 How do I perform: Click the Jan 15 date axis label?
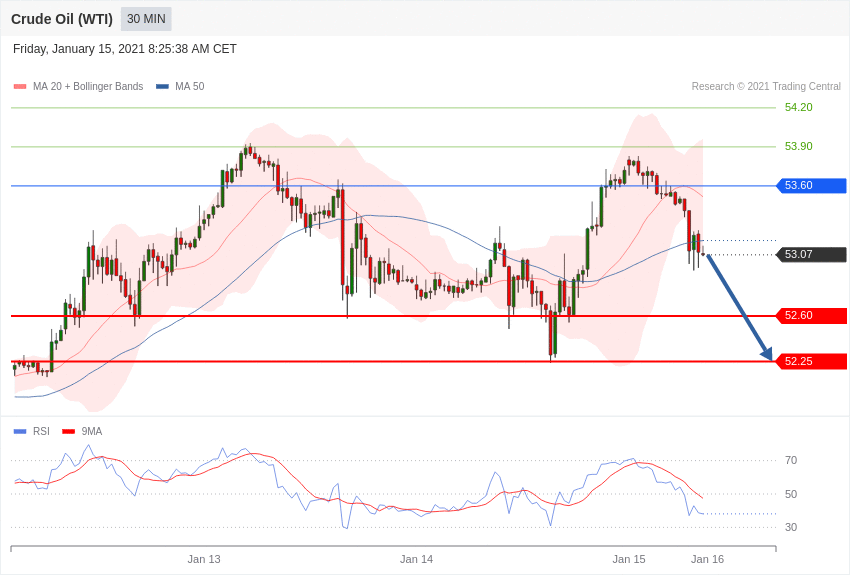point(629,559)
